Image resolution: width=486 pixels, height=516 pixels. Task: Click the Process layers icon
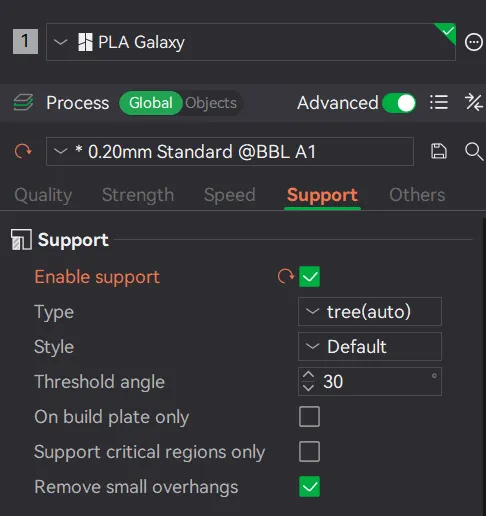click(x=23, y=102)
